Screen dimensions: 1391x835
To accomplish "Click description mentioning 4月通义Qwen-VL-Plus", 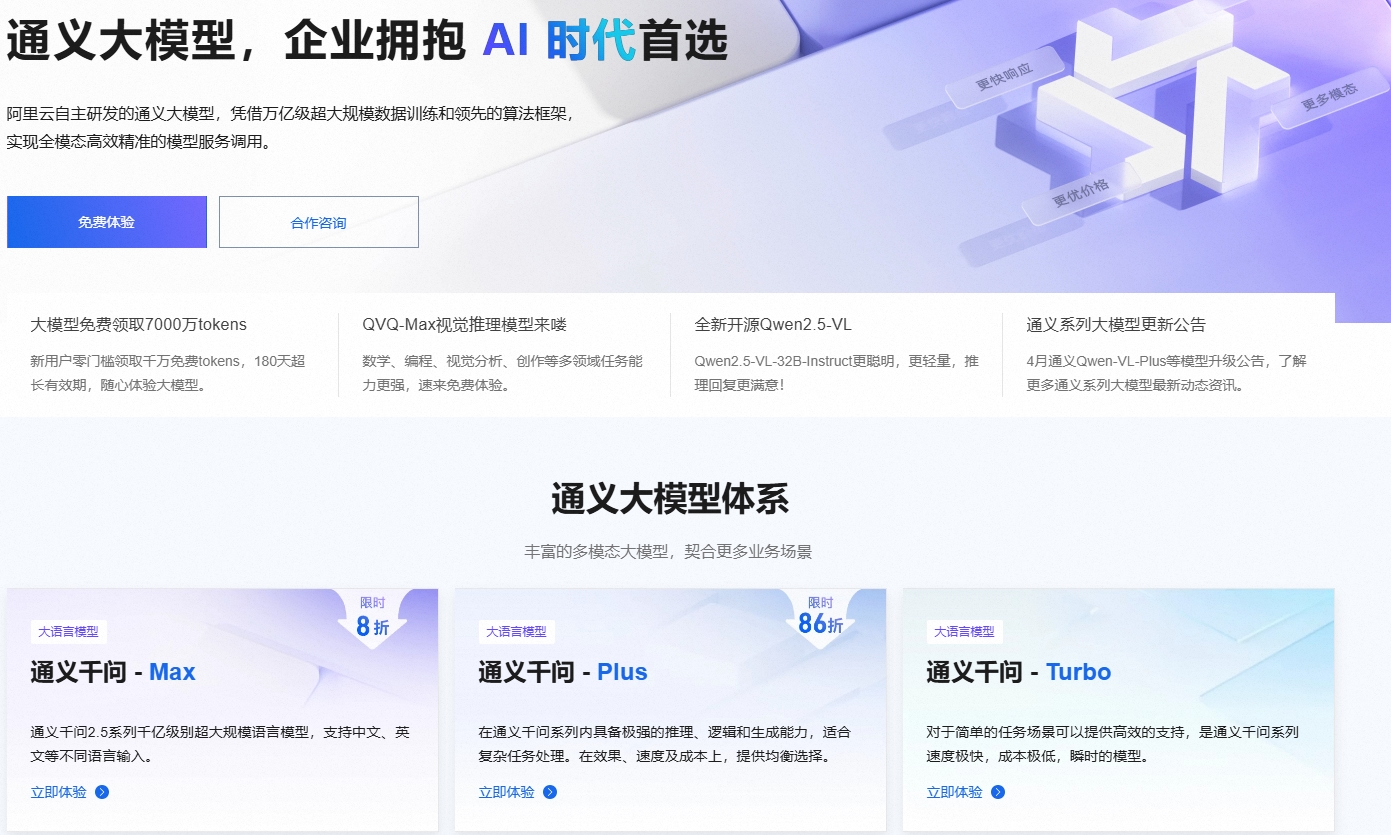I will point(1166,373).
